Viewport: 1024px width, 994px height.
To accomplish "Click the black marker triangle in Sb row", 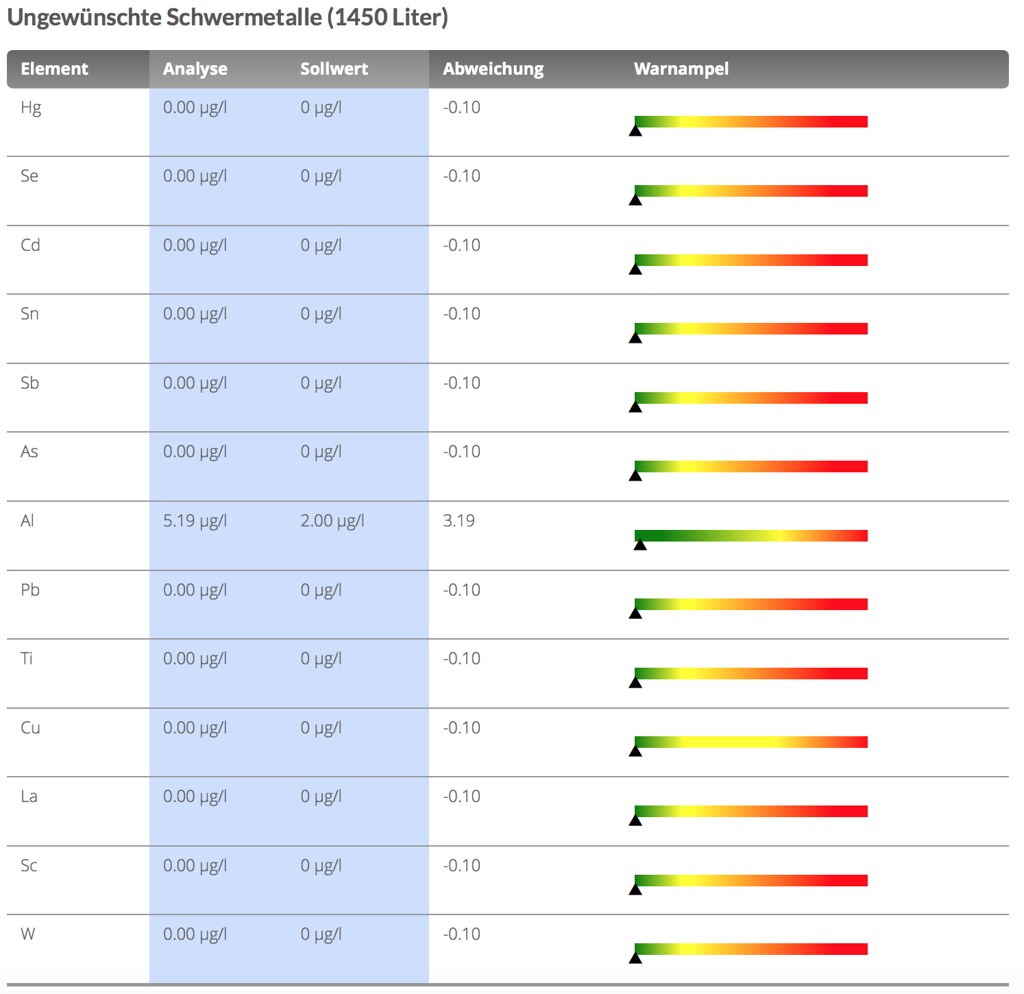I will tap(635, 407).
